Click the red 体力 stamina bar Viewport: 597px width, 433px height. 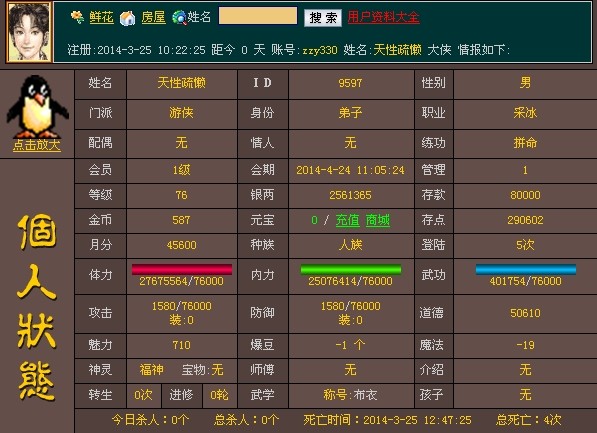tap(182, 269)
